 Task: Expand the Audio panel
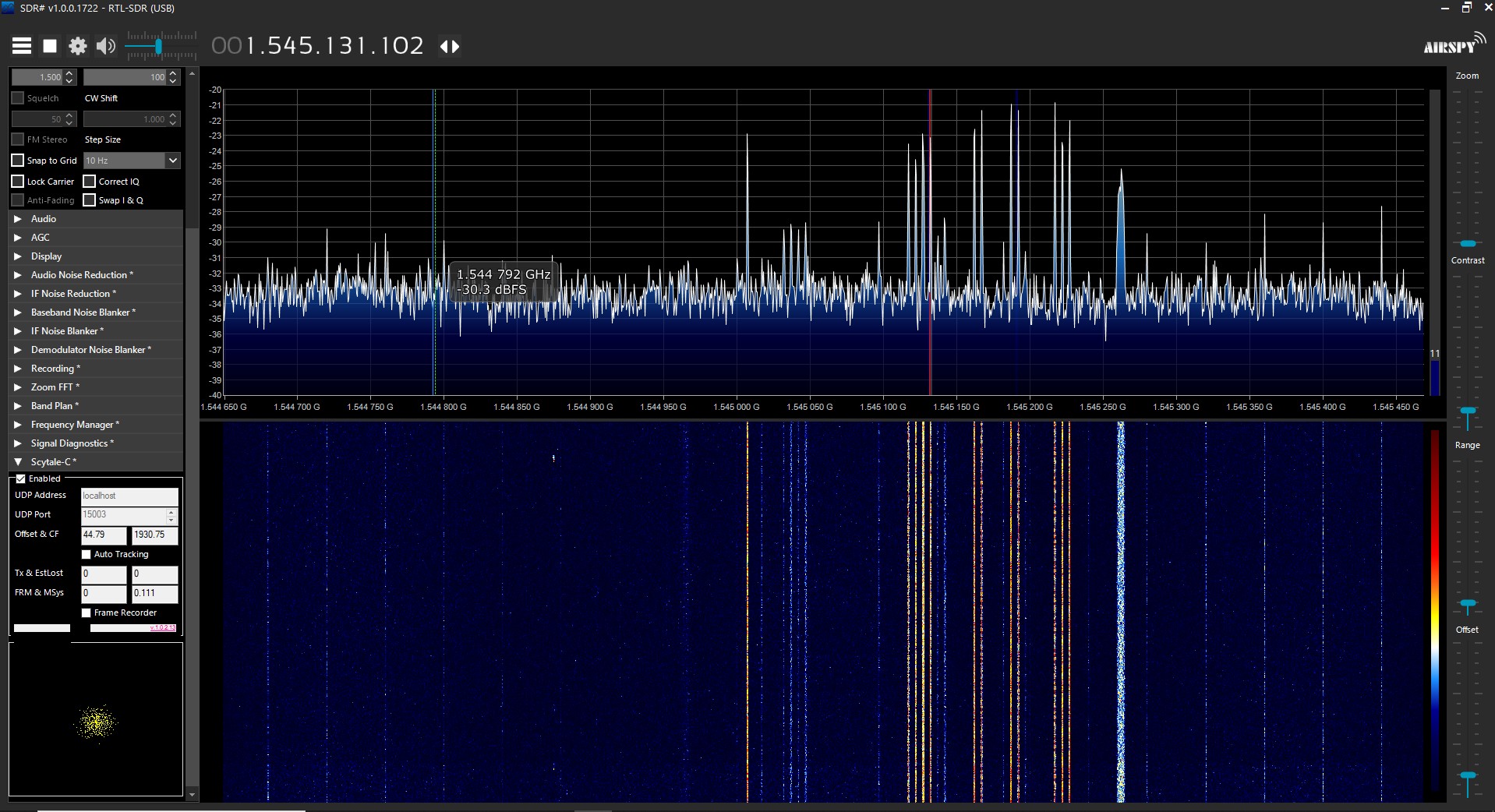click(17, 218)
